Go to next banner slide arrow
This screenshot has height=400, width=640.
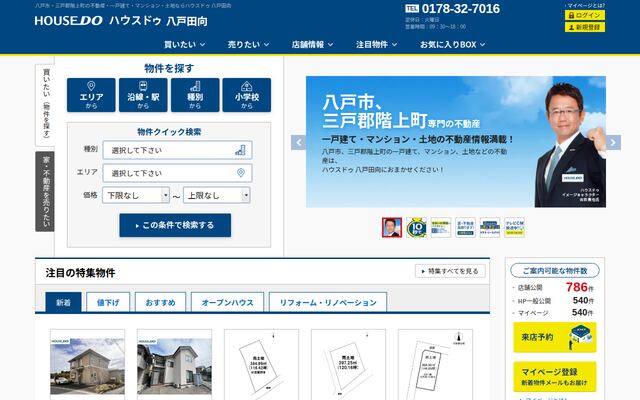point(613,142)
